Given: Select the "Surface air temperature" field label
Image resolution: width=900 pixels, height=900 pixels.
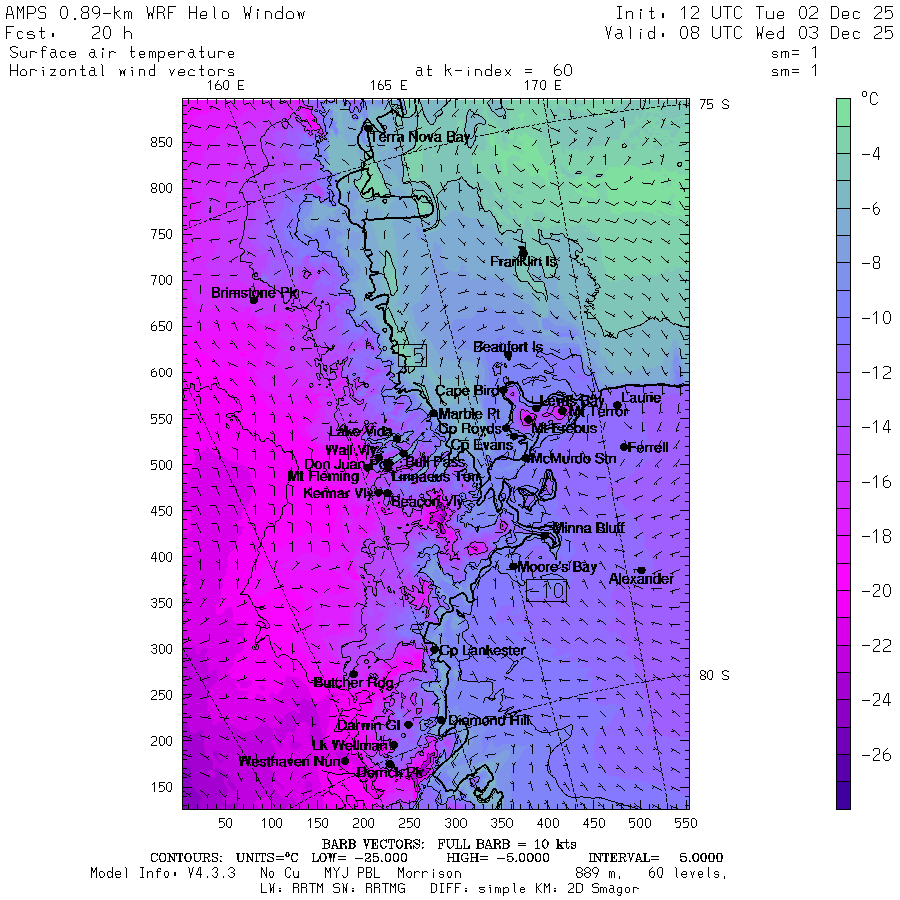Looking at the screenshot, I should tap(122, 53).
